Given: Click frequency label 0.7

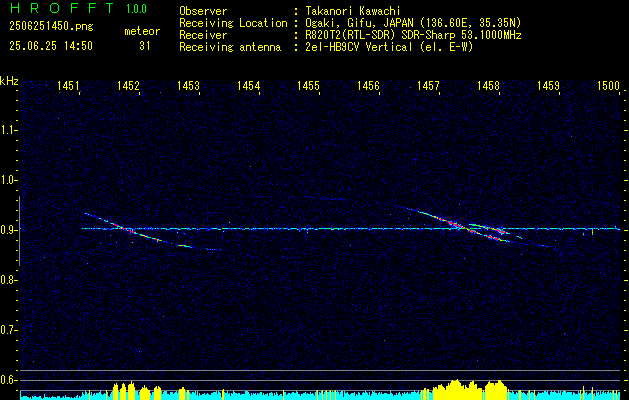Looking at the screenshot, I should click(x=7, y=330).
